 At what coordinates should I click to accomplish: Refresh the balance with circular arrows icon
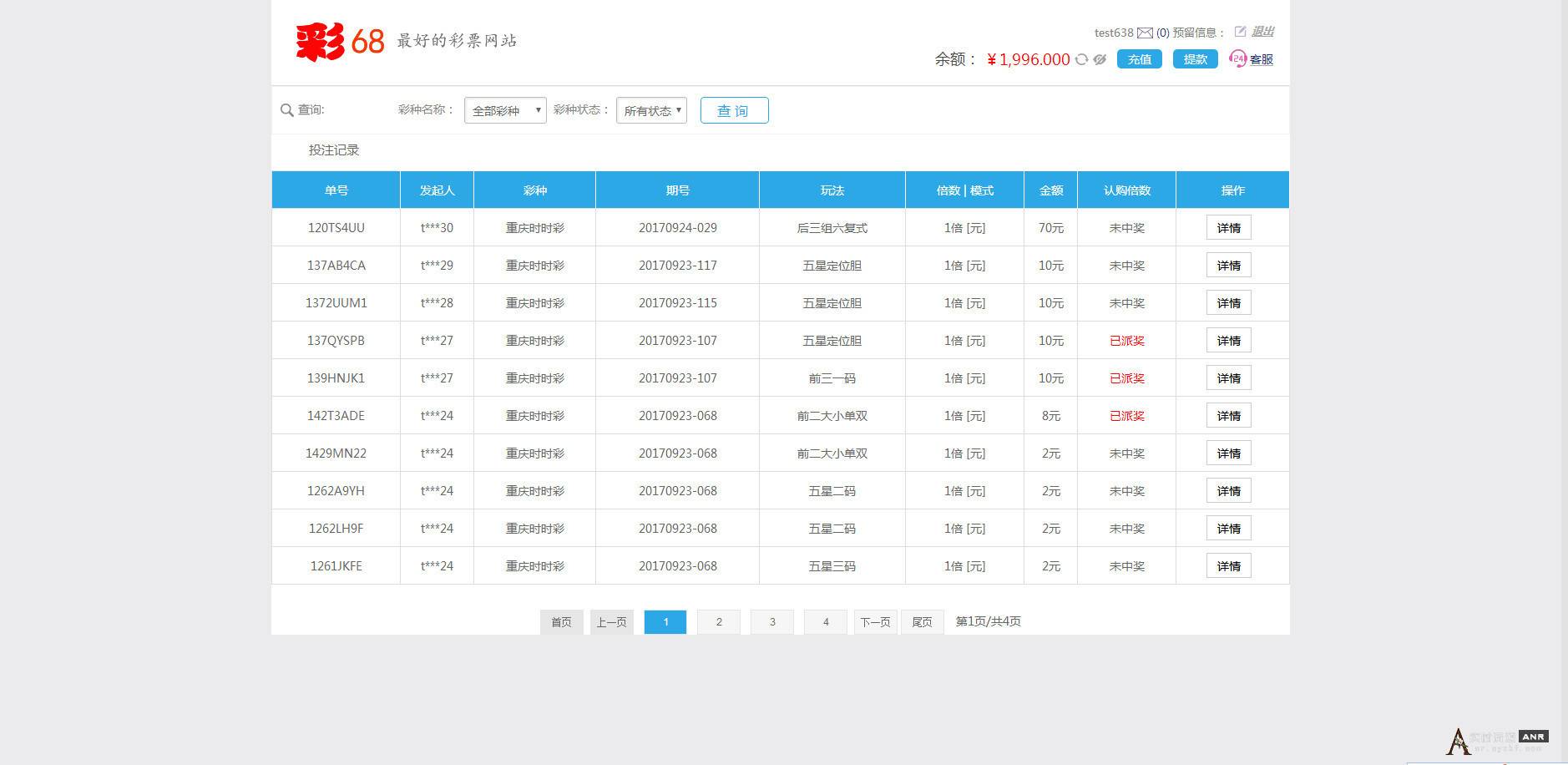click(1081, 59)
